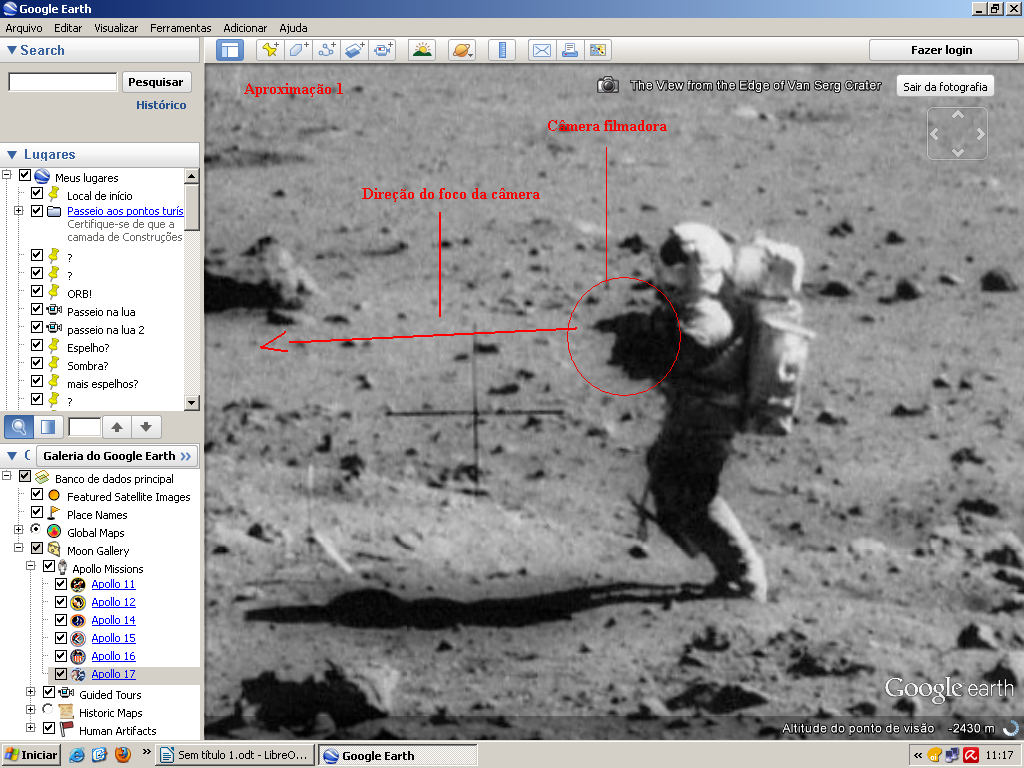
Task: Expand the Guided Tours tree node
Action: point(30,691)
